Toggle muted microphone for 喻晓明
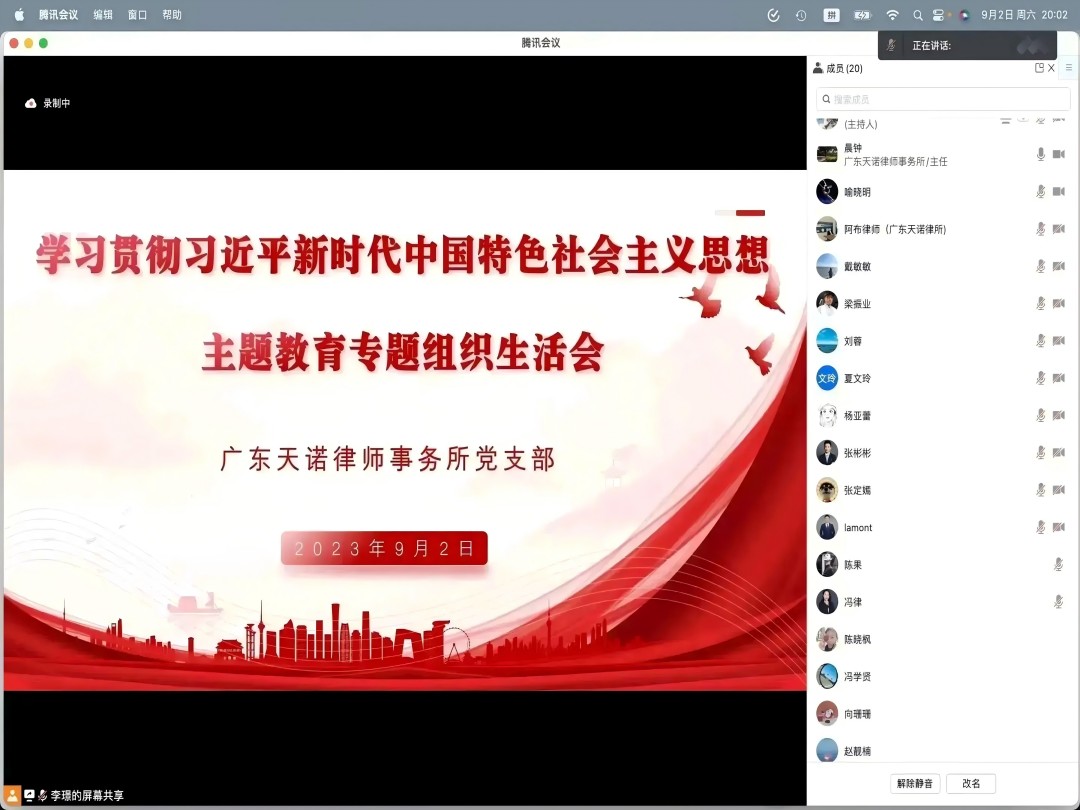The width and height of the screenshot is (1080, 810). [x=1041, y=192]
